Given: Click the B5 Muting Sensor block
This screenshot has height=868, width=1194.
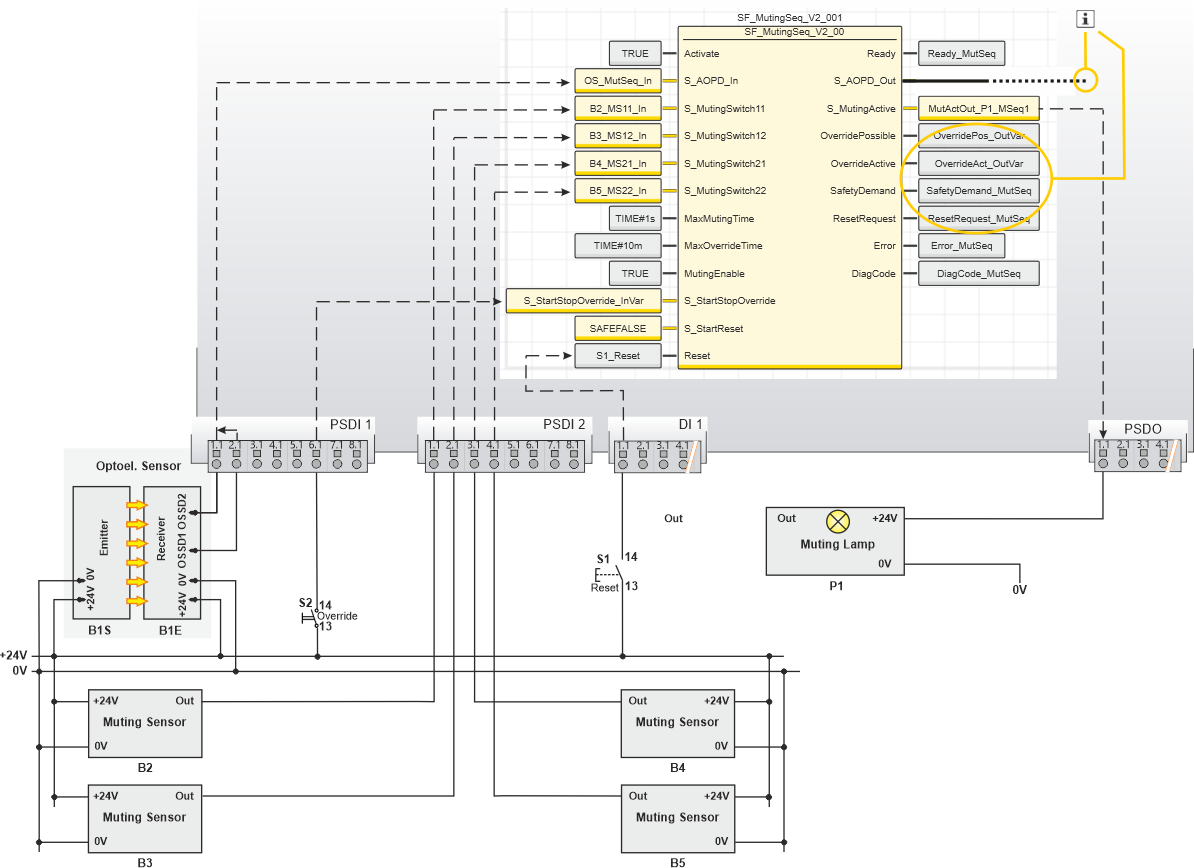Looking at the screenshot, I should pos(677,817).
